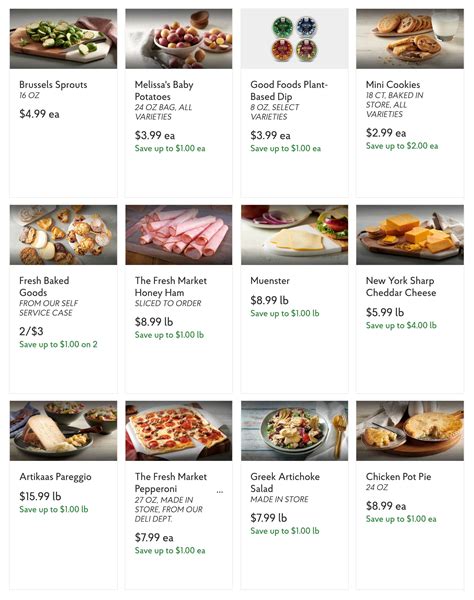
Task: Click the pepperoni pizza product image
Action: (x=179, y=430)
